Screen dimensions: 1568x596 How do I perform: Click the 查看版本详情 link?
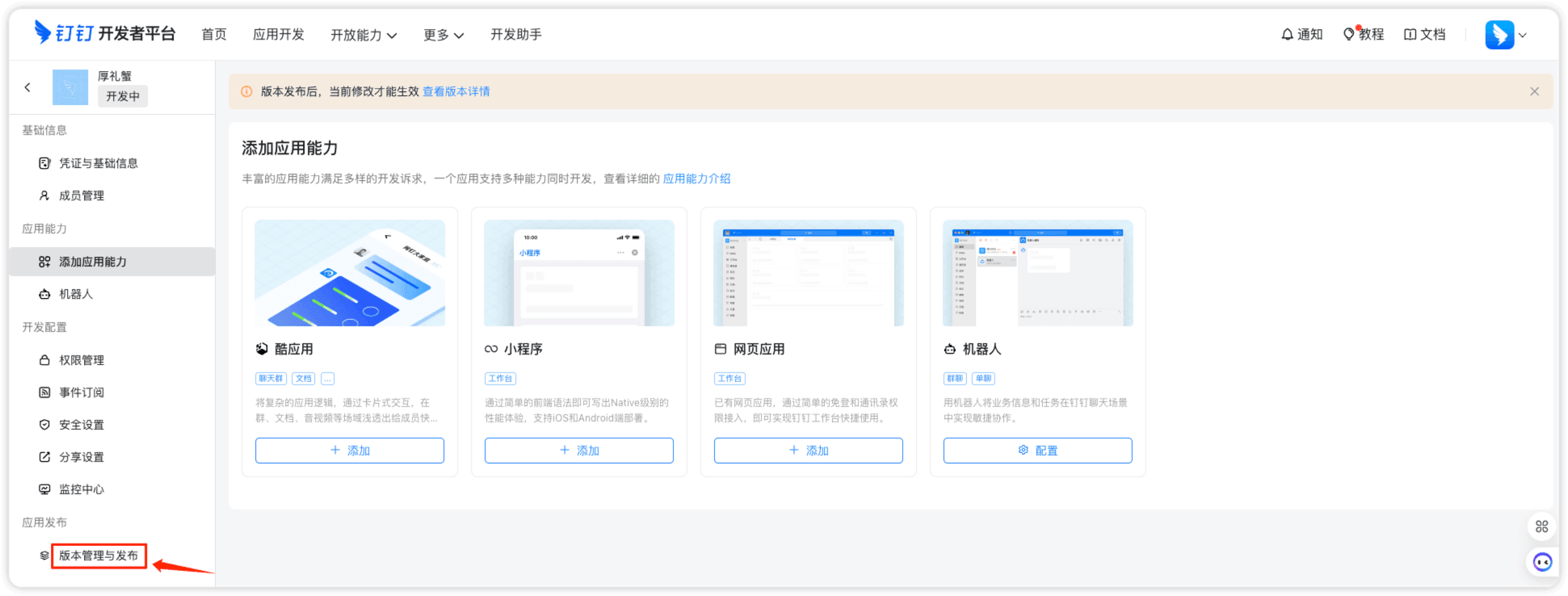pyautogui.click(x=456, y=91)
